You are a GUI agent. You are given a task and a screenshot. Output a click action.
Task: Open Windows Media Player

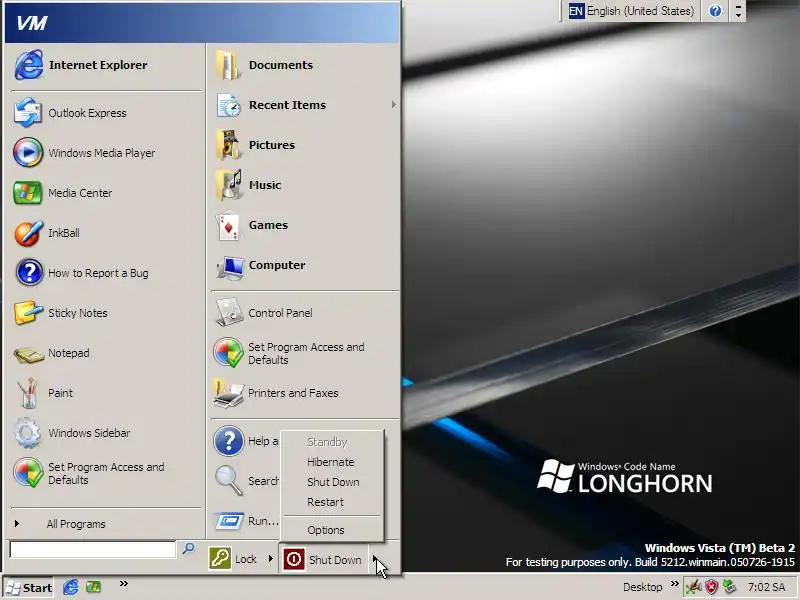pyautogui.click(x=106, y=153)
